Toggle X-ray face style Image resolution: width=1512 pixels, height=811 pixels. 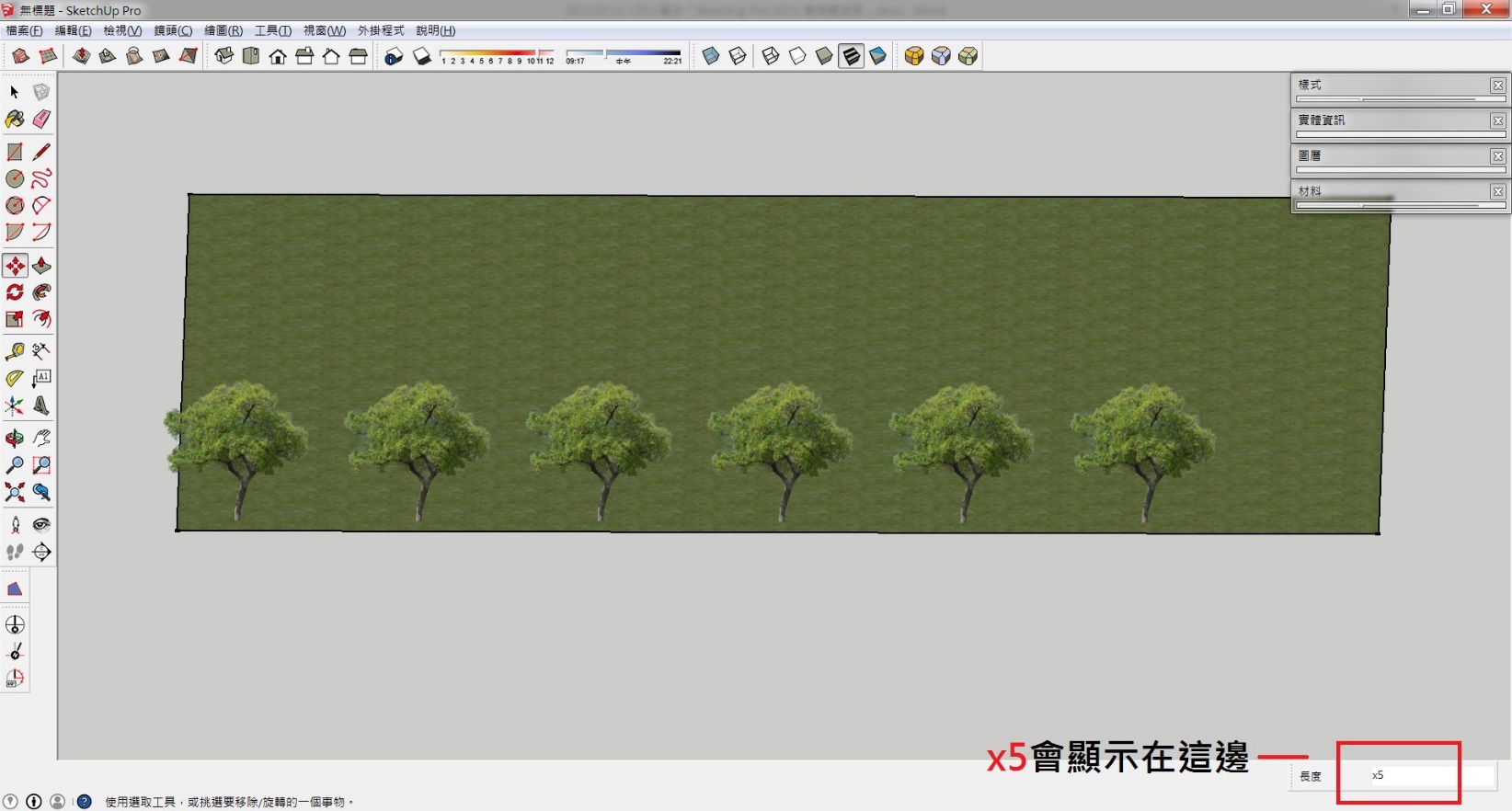click(x=710, y=56)
